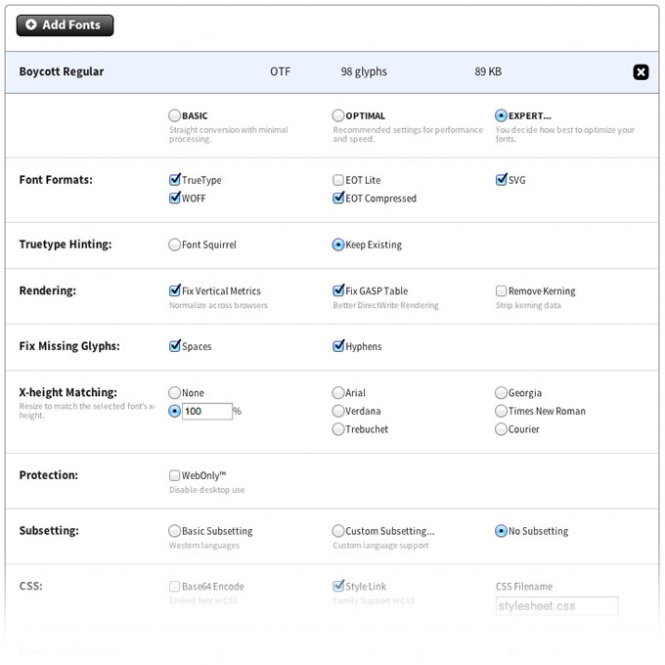Select Font Squirrel truetype hinting
Image resolution: width=665 pixels, height=665 pixels.
tap(174, 245)
